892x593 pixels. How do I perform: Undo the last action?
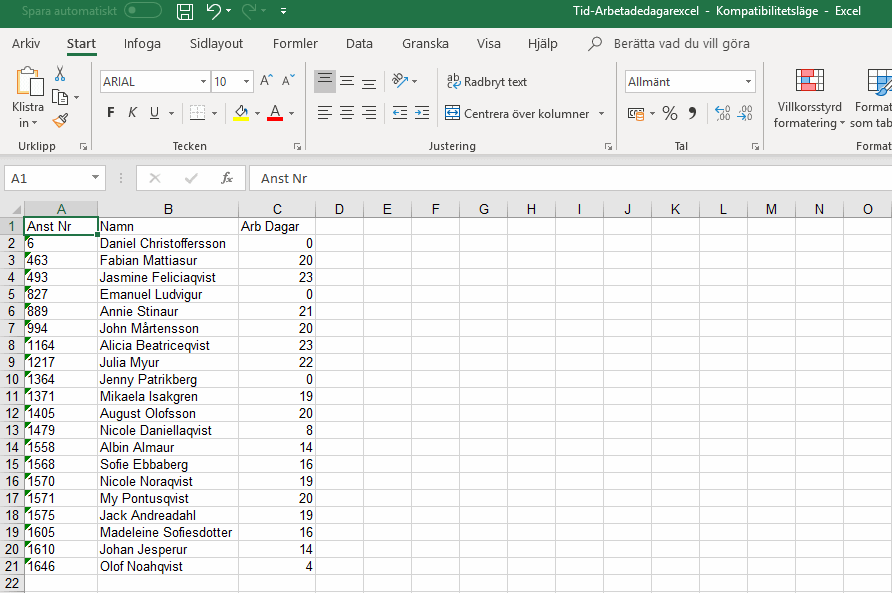[213, 11]
